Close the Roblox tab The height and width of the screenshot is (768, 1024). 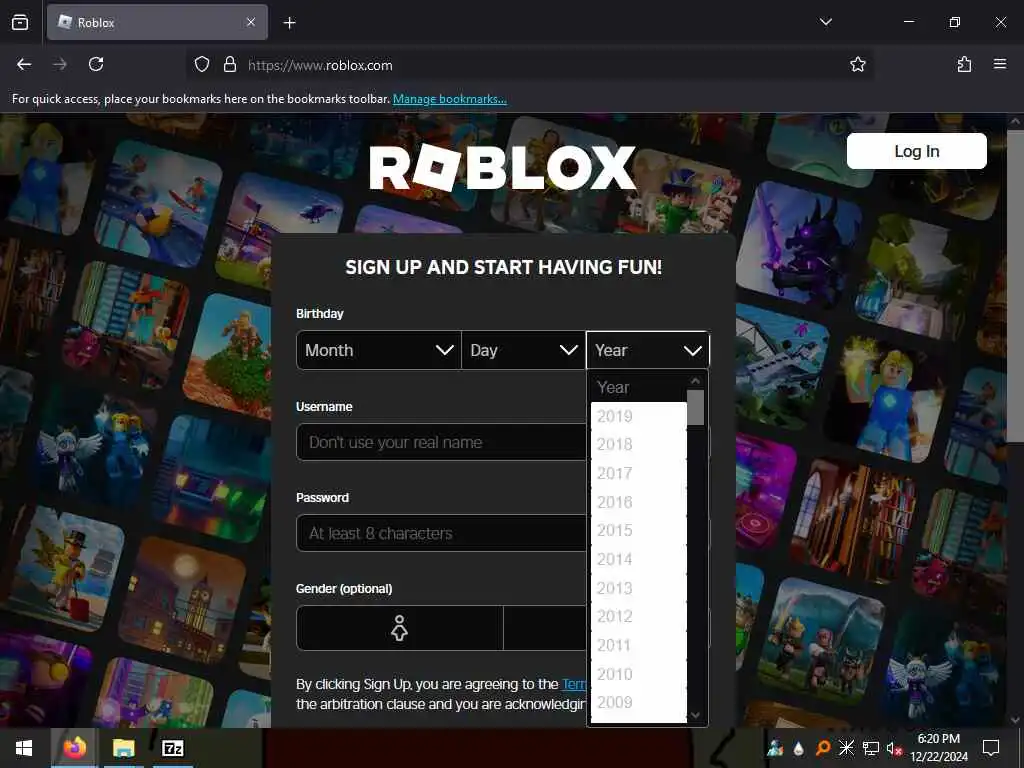coord(251,22)
